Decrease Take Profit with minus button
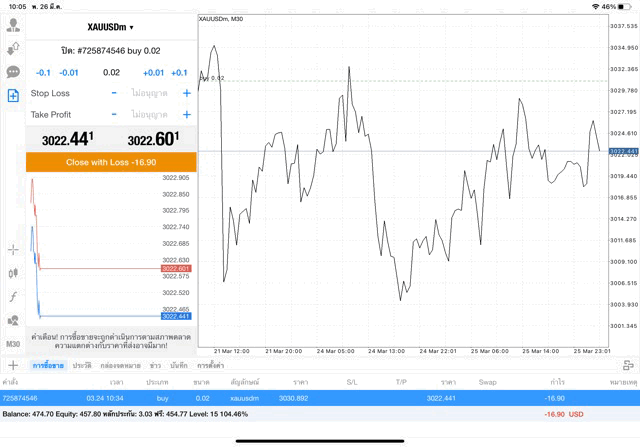The height and width of the screenshot is (447, 640). (x=114, y=115)
